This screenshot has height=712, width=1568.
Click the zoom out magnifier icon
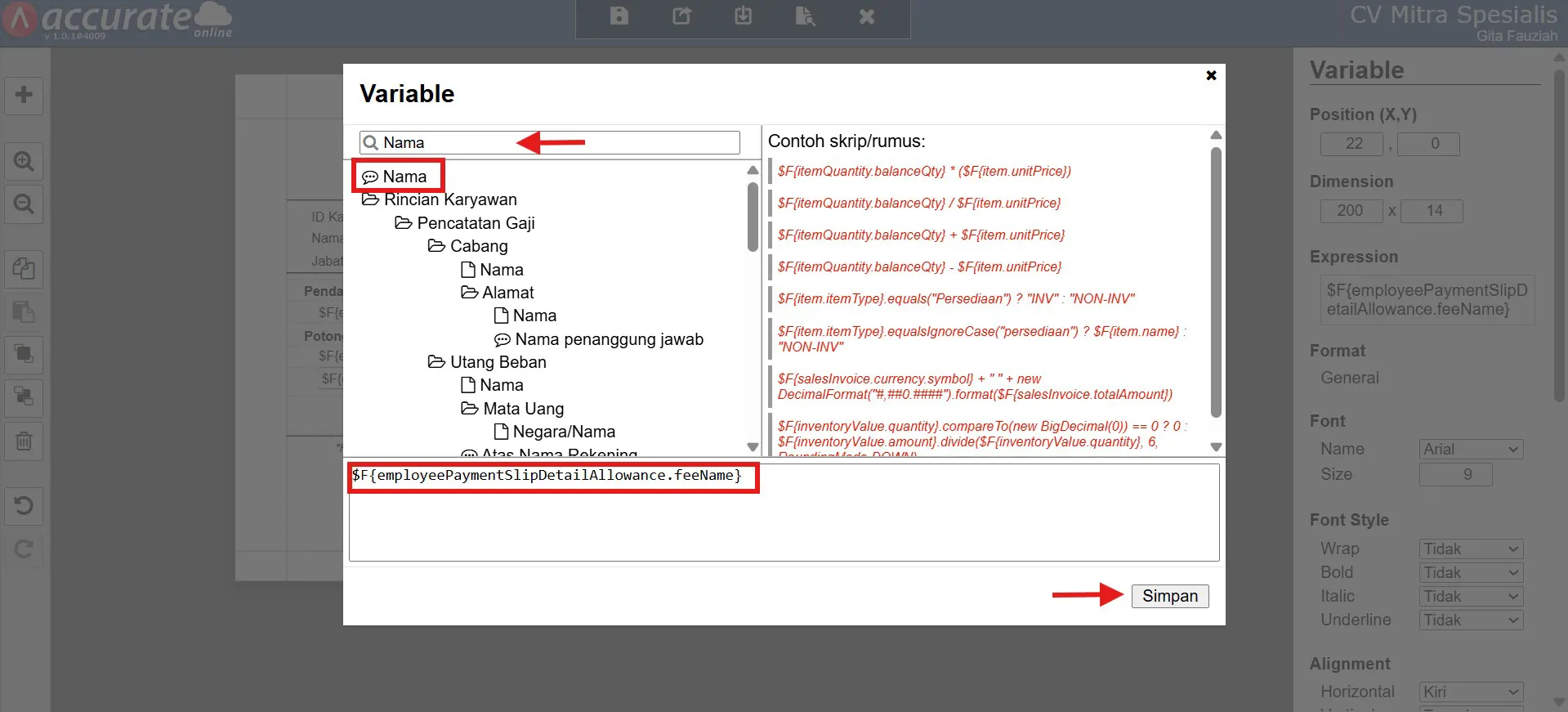tap(24, 204)
